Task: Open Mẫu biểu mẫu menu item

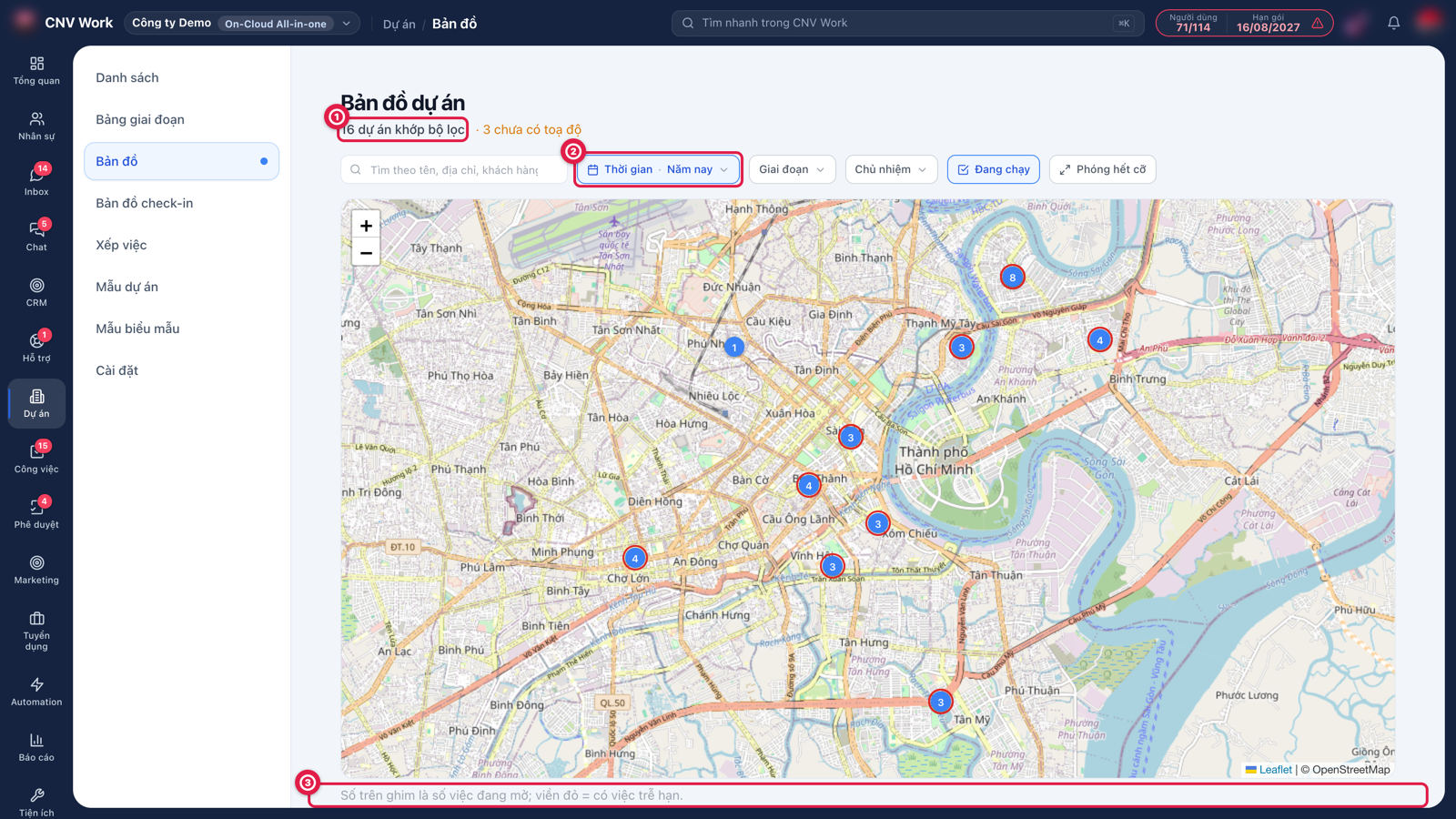Action: click(x=181, y=329)
